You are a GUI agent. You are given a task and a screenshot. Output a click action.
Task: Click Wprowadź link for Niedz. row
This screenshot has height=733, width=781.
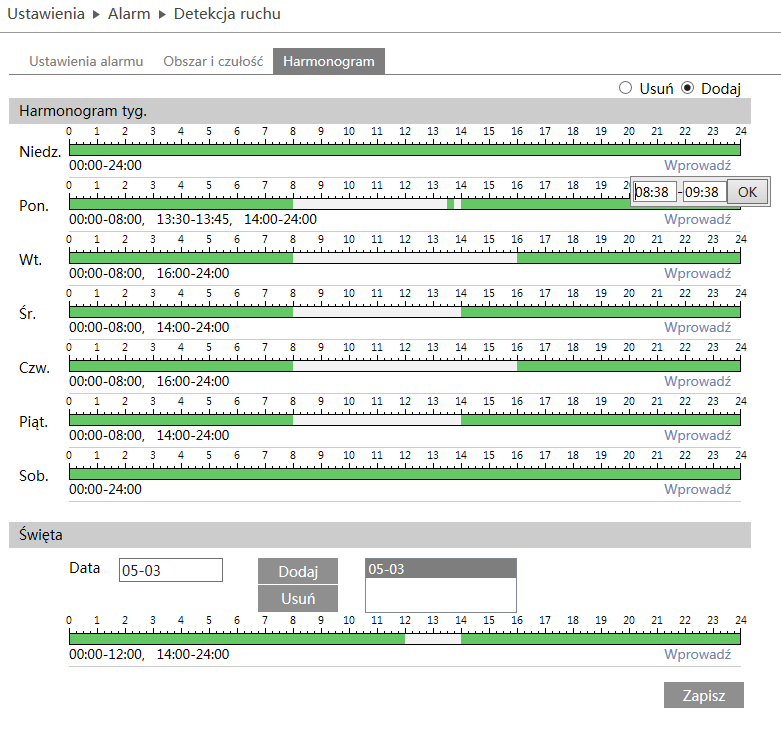click(x=697, y=165)
